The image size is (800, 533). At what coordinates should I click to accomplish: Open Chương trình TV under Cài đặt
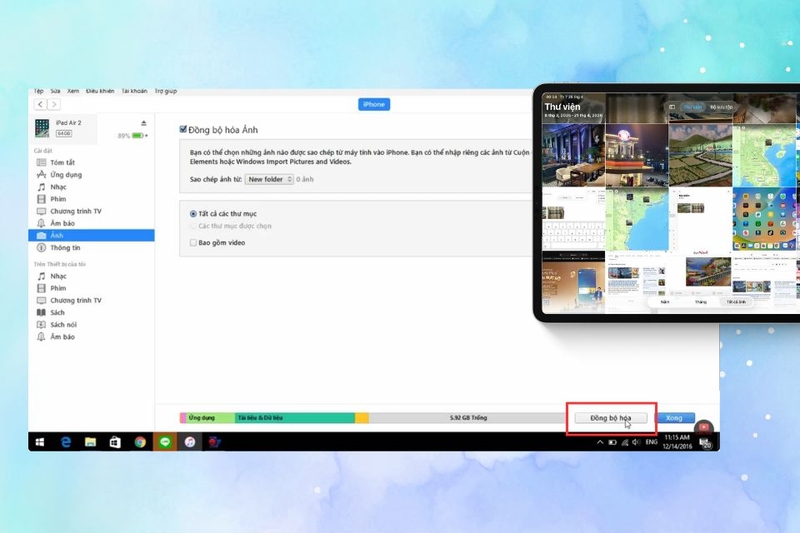(x=76, y=211)
